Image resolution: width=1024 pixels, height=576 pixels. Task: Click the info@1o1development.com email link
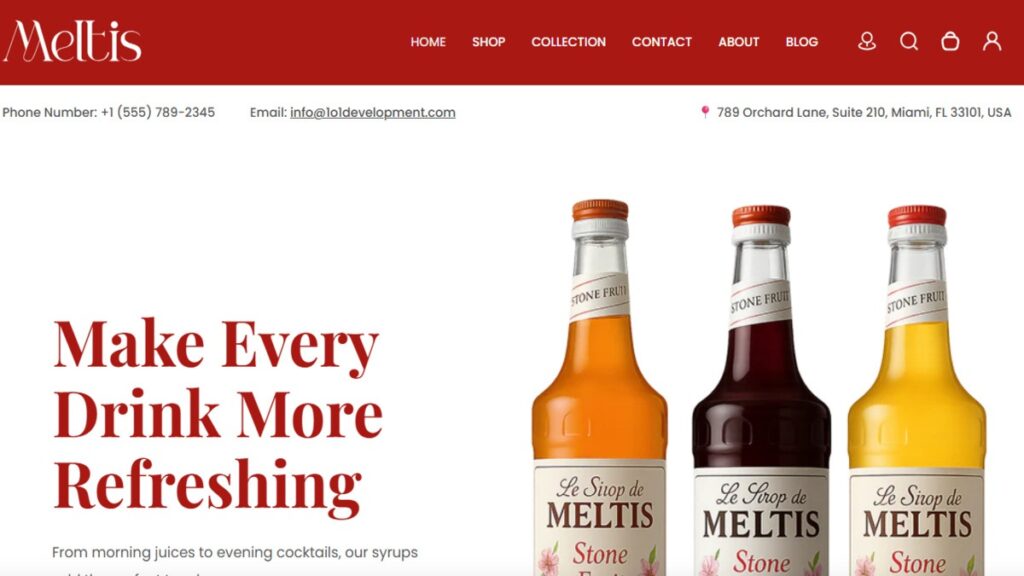tap(373, 112)
